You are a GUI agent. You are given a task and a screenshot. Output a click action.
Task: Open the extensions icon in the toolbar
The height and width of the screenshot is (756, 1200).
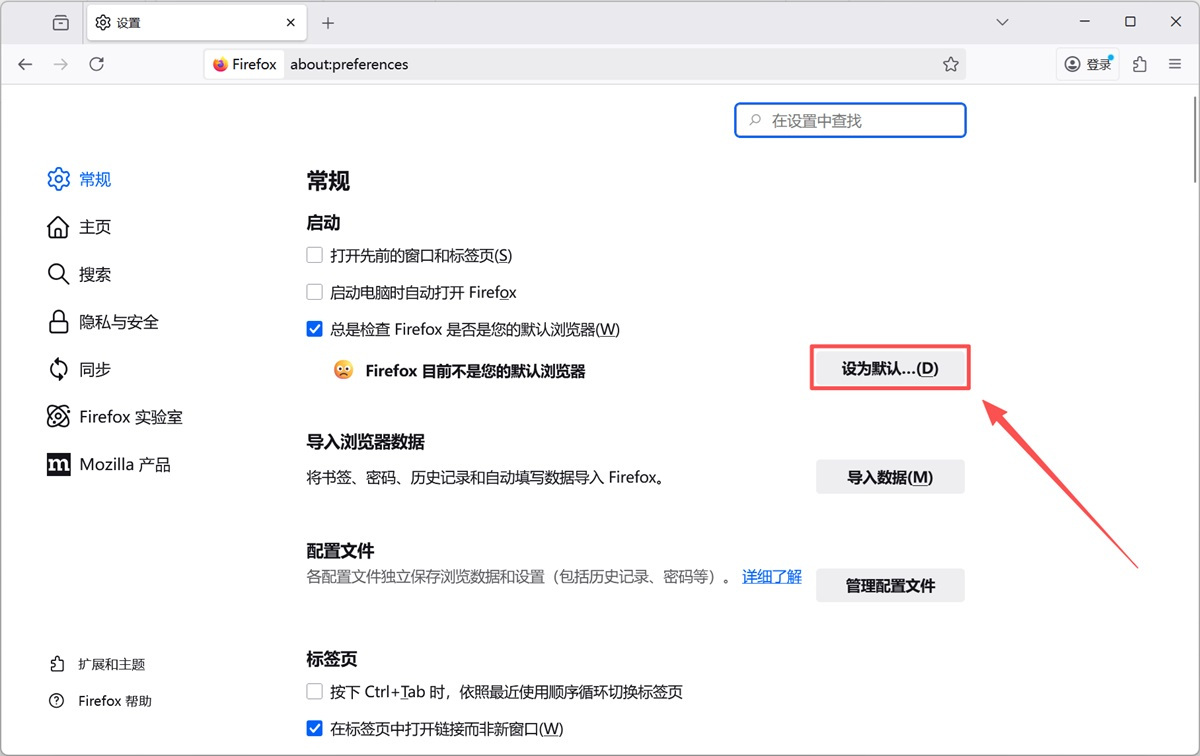click(1139, 63)
